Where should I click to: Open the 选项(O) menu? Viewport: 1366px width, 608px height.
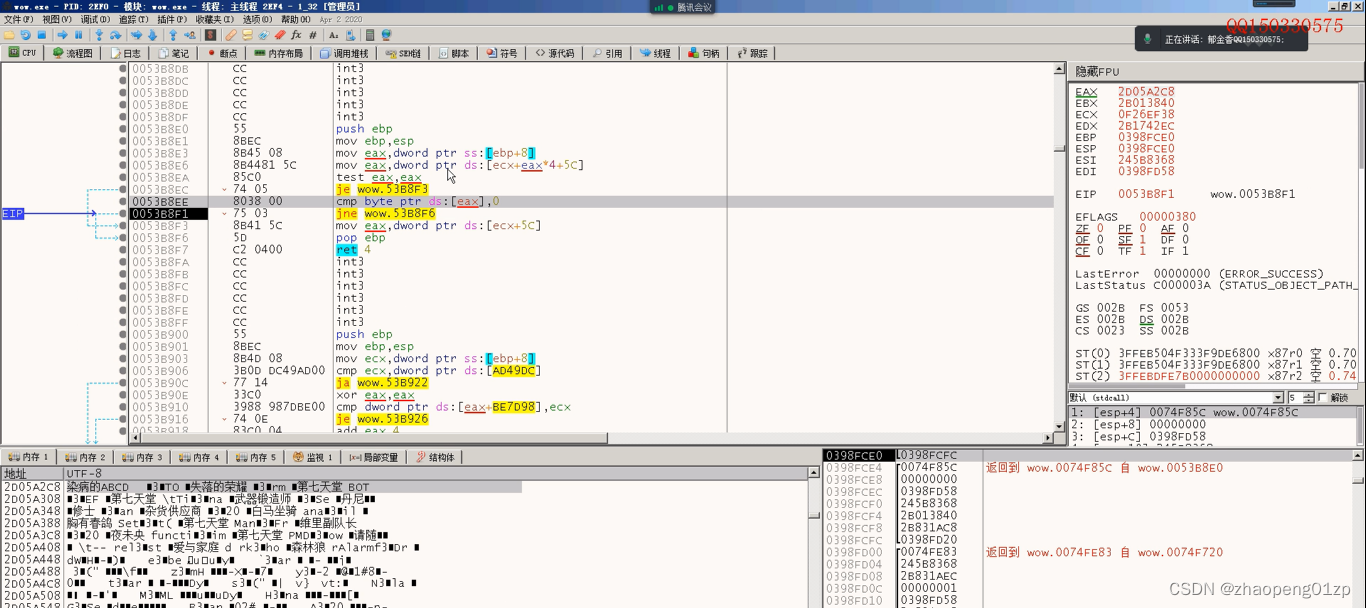pos(257,19)
